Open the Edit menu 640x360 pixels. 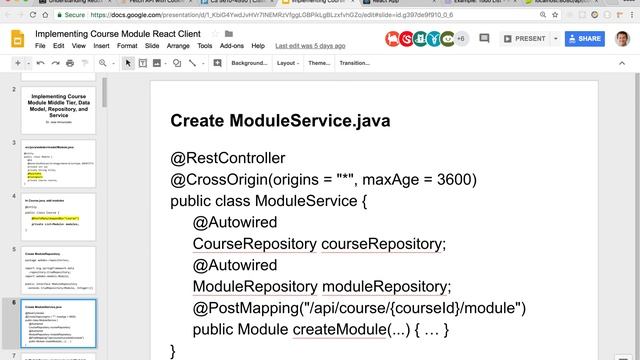58,46
